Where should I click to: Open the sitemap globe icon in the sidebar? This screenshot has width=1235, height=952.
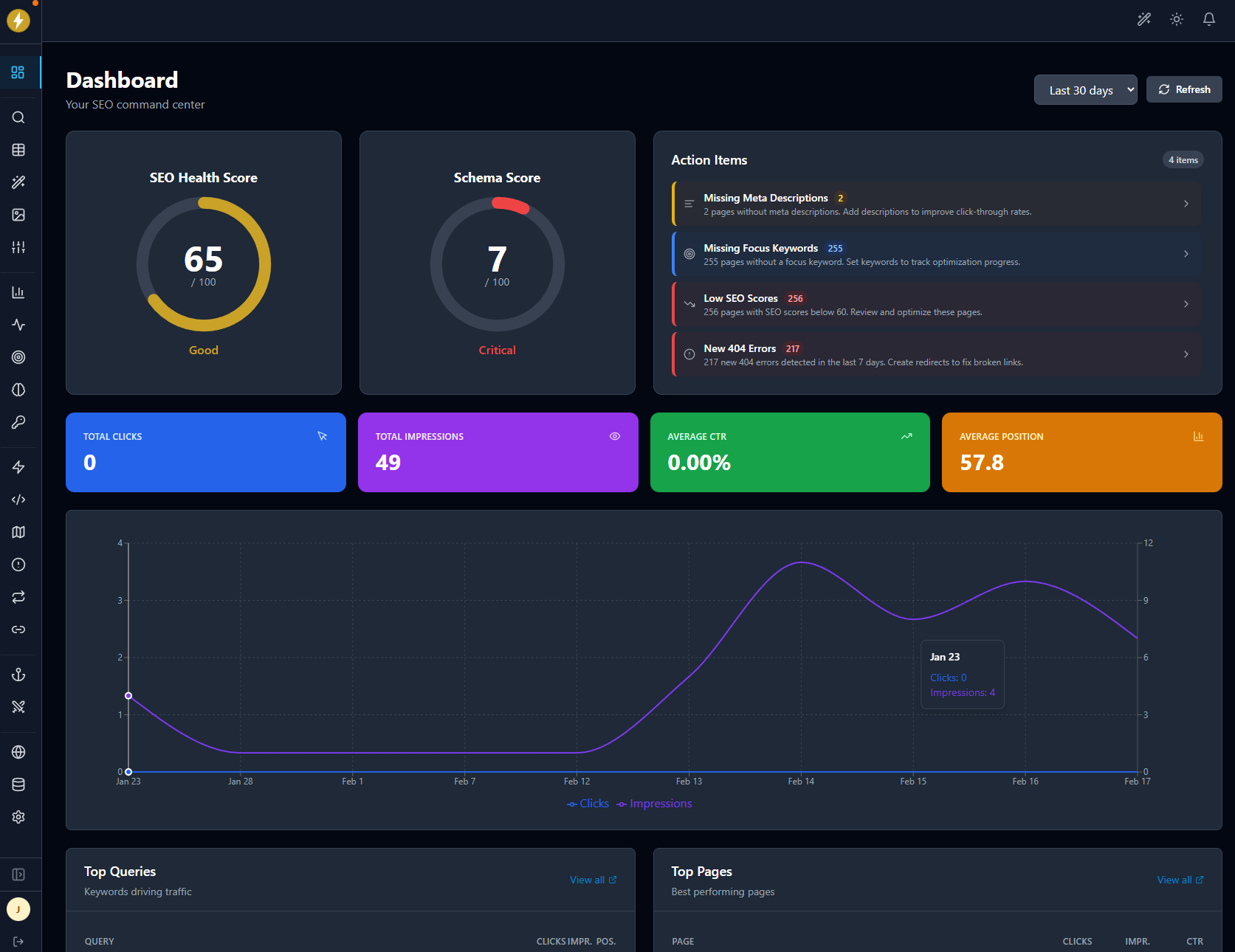click(x=18, y=752)
